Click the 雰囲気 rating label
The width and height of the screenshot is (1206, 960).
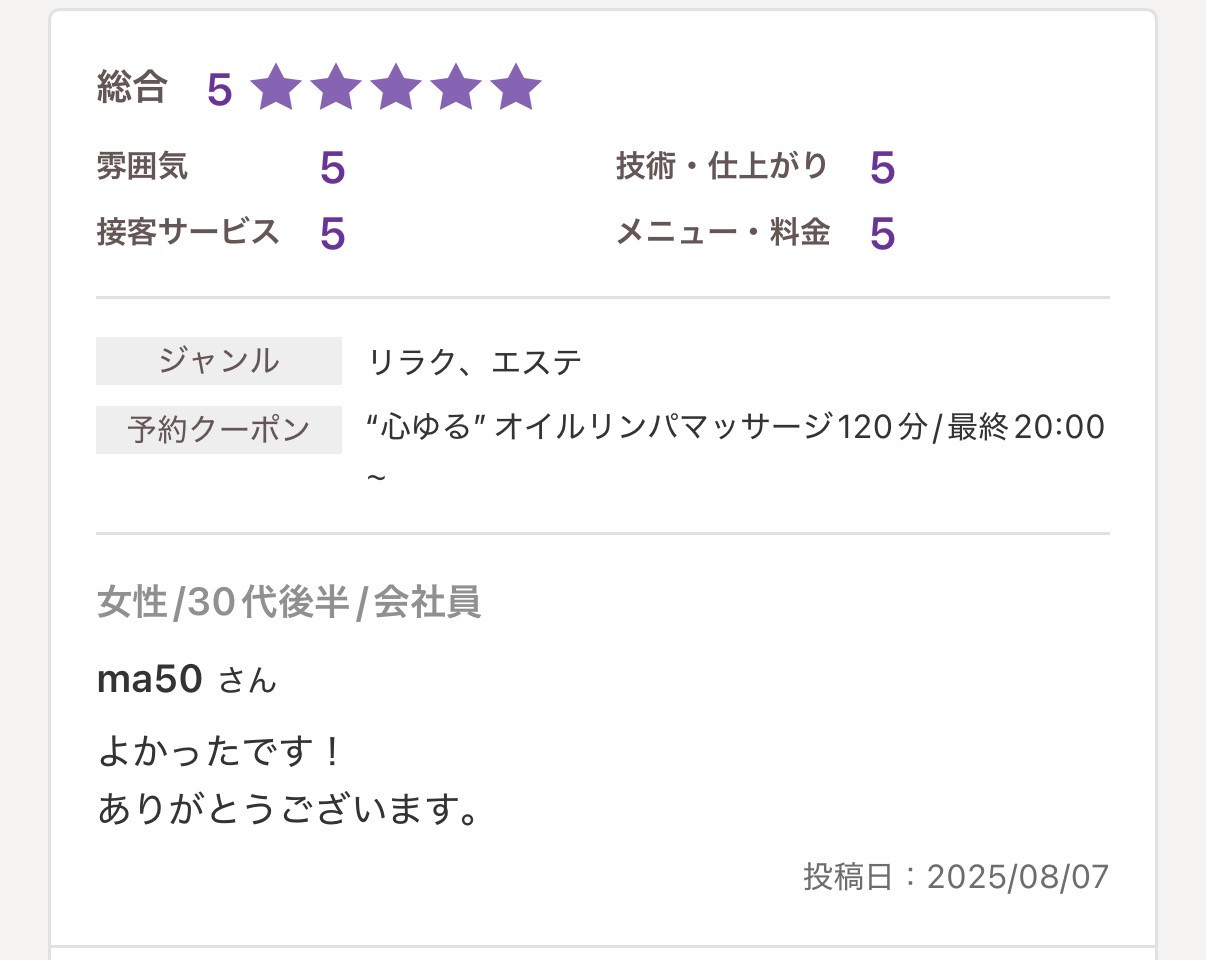coord(142,166)
